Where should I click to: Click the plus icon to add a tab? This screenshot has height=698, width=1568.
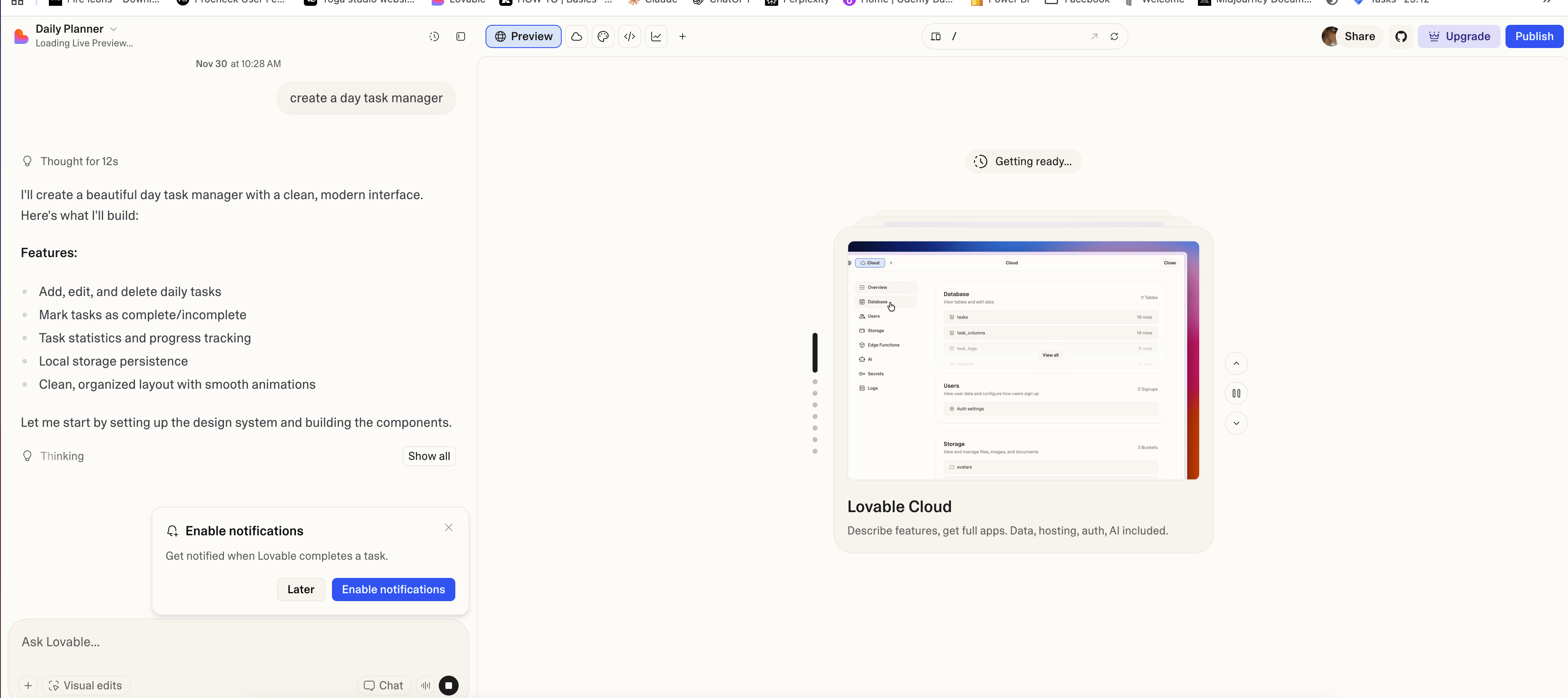coord(682,36)
